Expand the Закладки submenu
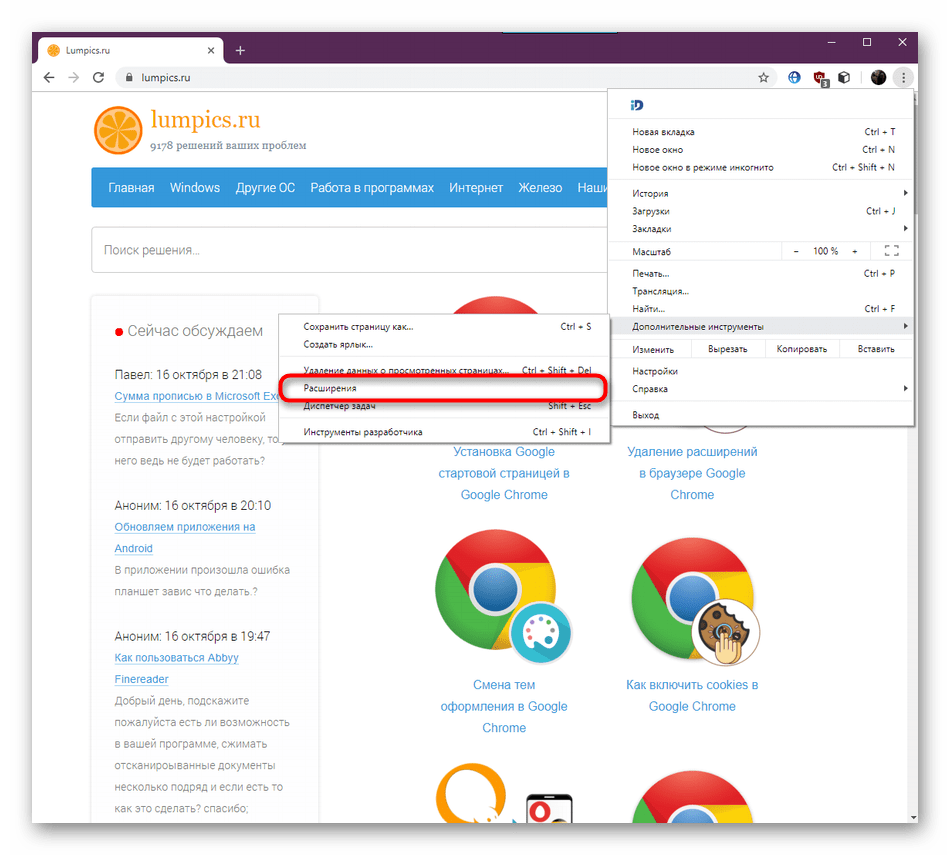Screen dimensions: 950x855 (x=760, y=229)
